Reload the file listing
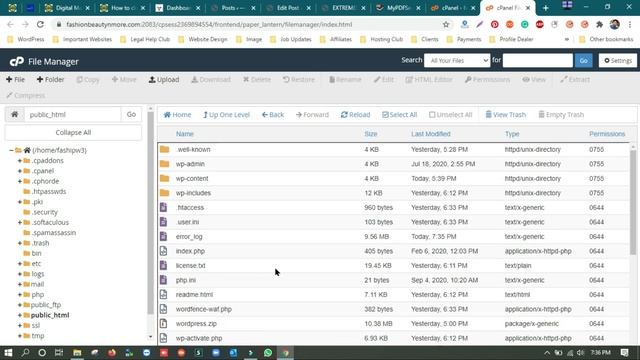 pos(356,115)
